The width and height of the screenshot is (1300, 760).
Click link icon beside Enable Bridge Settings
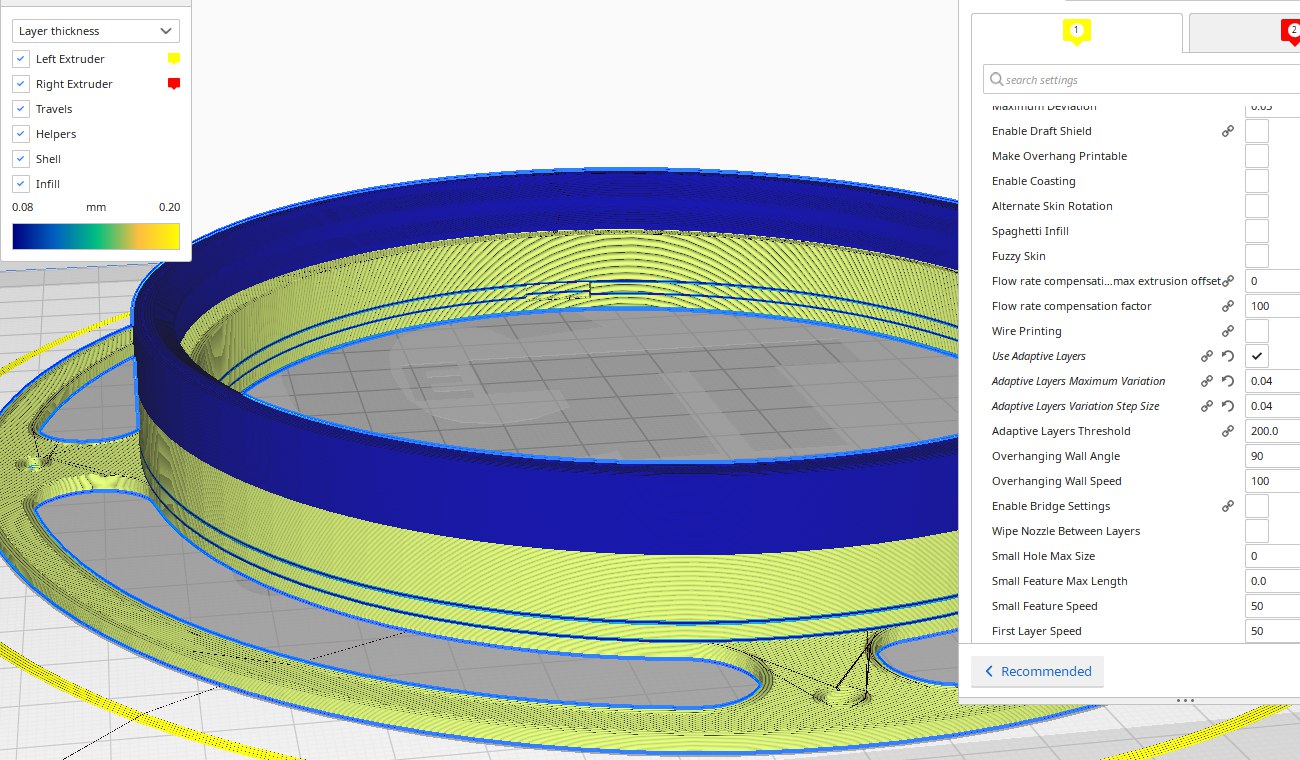click(x=1228, y=506)
